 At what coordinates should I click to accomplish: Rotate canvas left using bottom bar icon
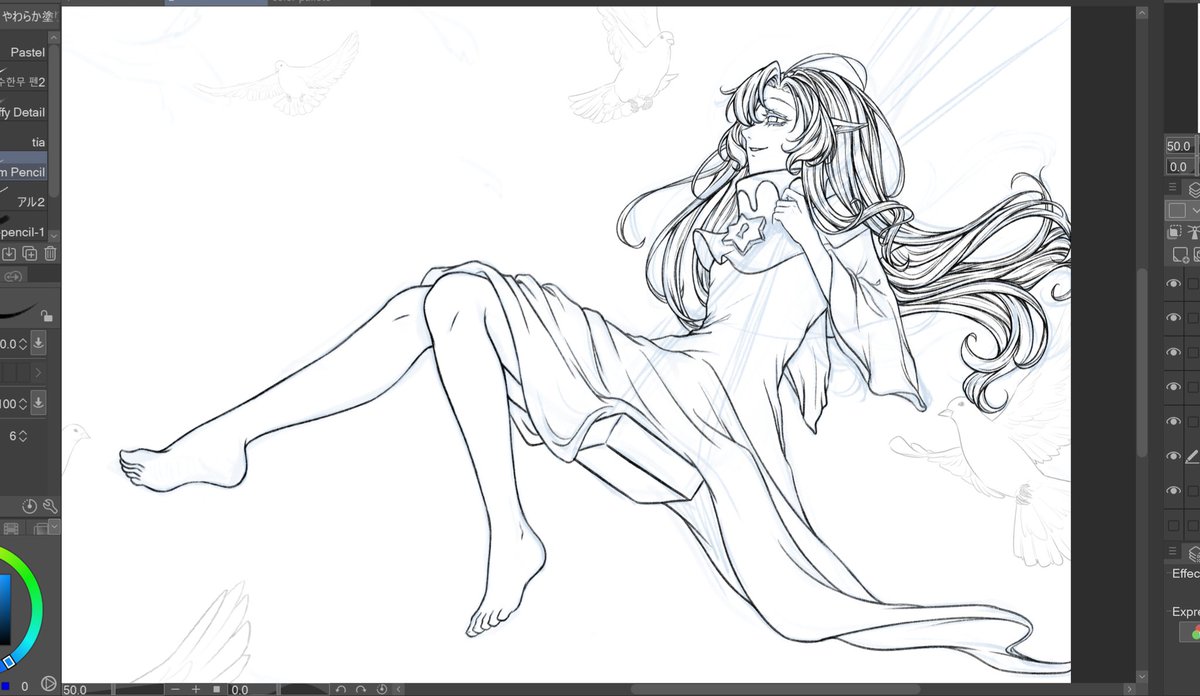(341, 689)
